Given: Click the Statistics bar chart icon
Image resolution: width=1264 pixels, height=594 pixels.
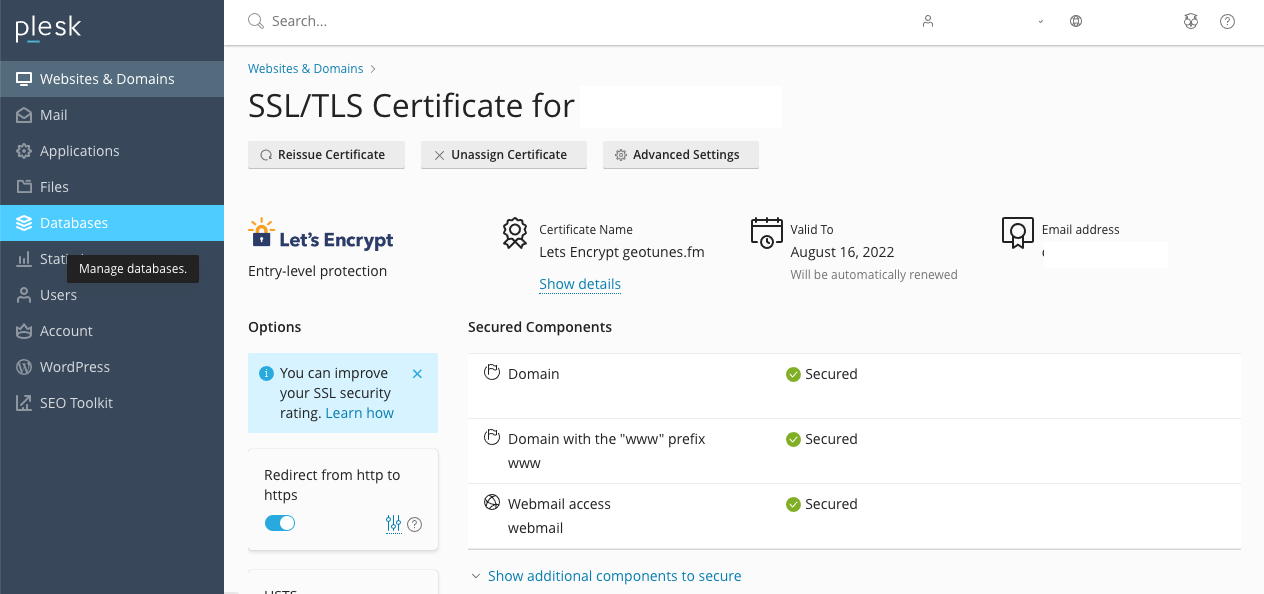Looking at the screenshot, I should [24, 259].
